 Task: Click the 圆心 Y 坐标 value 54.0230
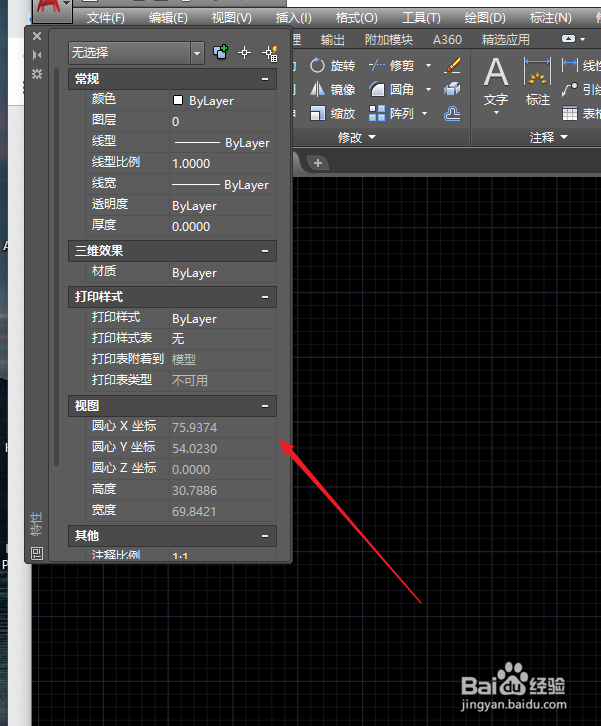point(223,448)
